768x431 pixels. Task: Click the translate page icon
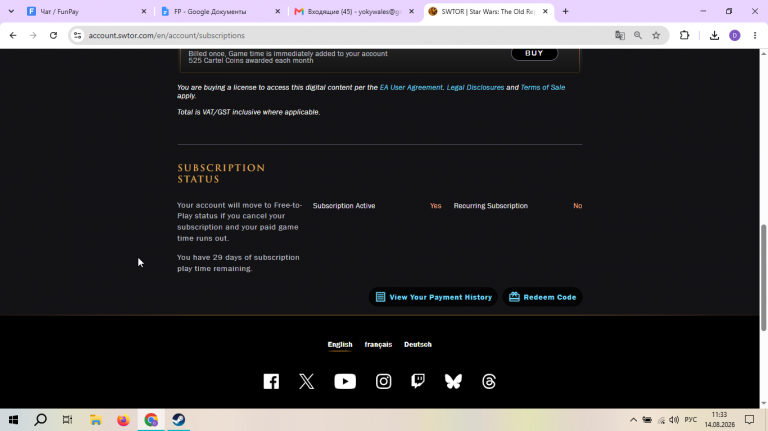[620, 35]
